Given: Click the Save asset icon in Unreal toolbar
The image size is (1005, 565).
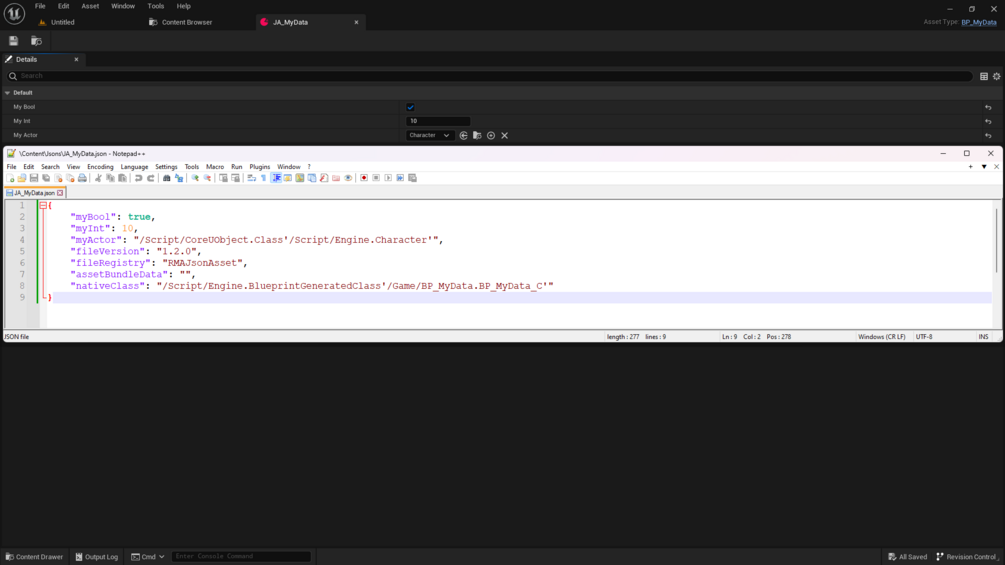Looking at the screenshot, I should 13,41.
